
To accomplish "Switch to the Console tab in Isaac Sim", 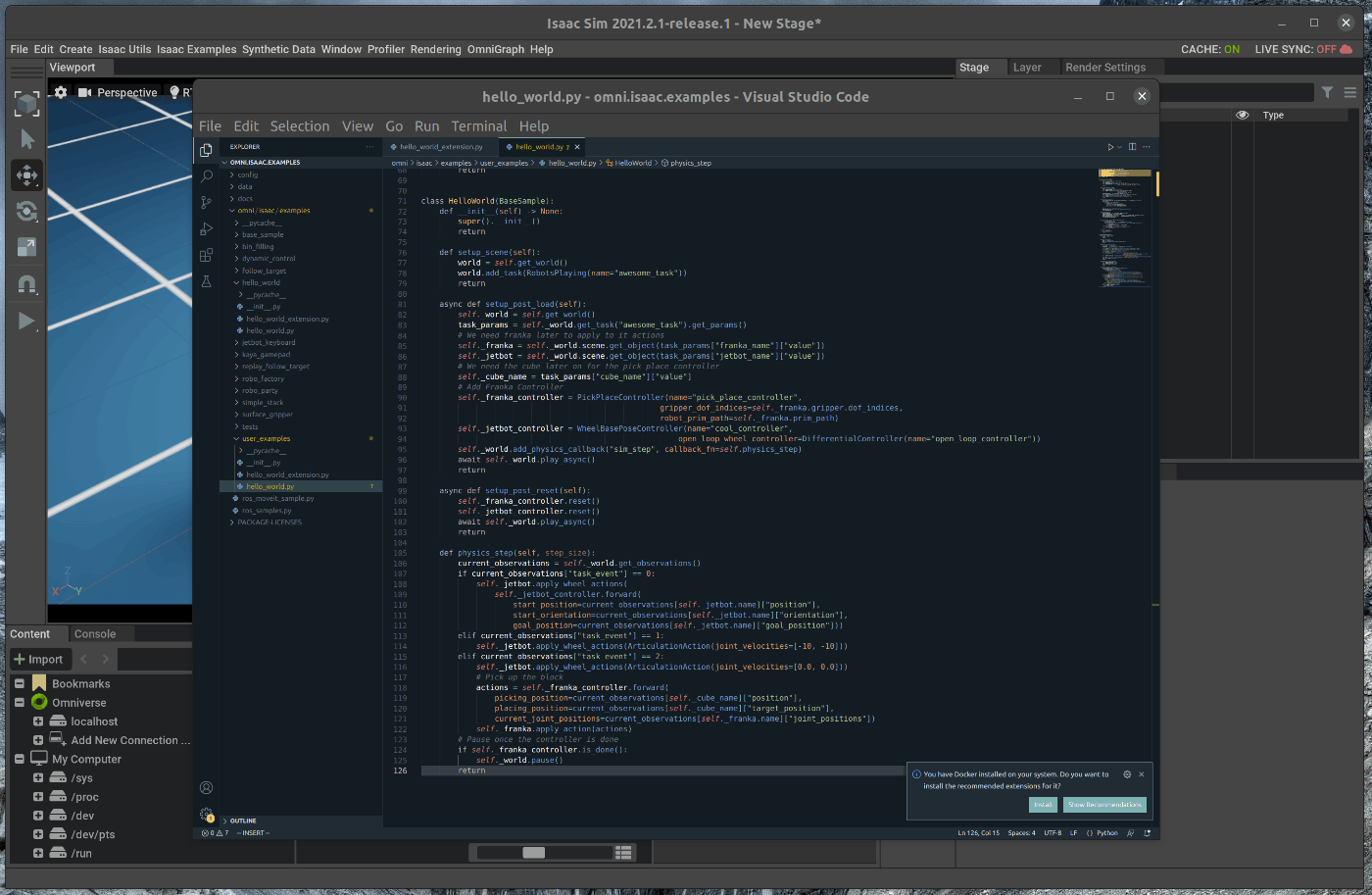I will pyautogui.click(x=95, y=634).
